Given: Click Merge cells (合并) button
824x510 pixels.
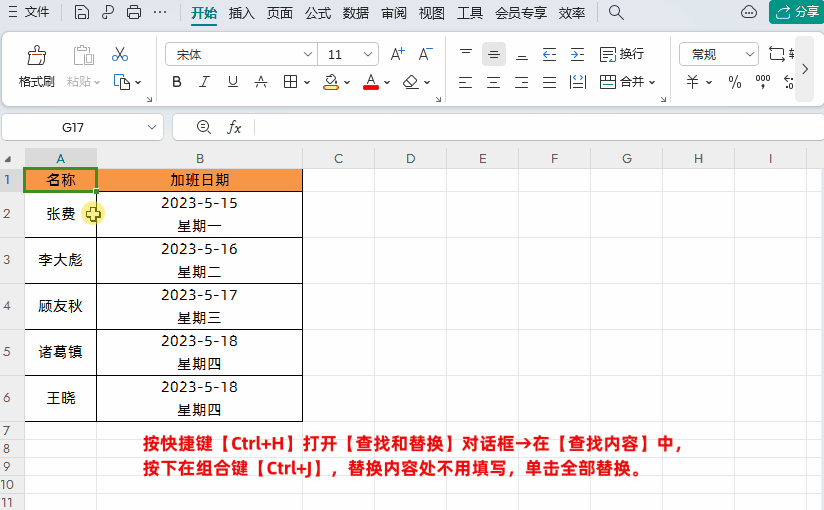Looking at the screenshot, I should coord(622,82).
